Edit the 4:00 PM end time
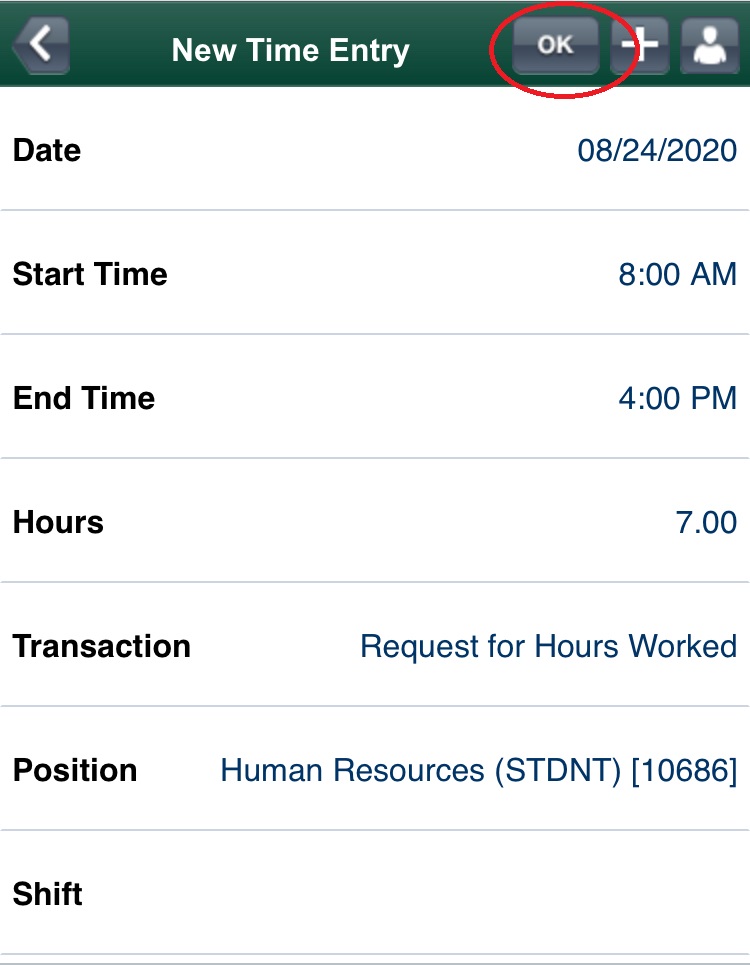This screenshot has width=750, height=965. click(677, 399)
